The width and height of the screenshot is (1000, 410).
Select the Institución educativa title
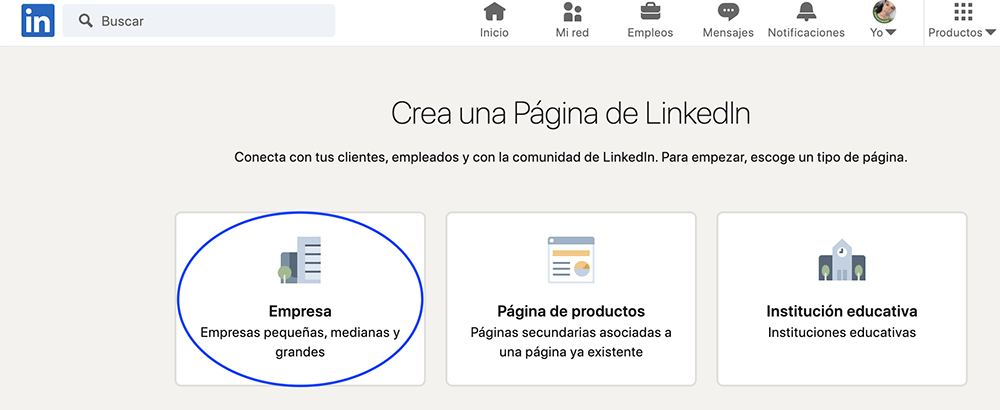pyautogui.click(x=842, y=312)
